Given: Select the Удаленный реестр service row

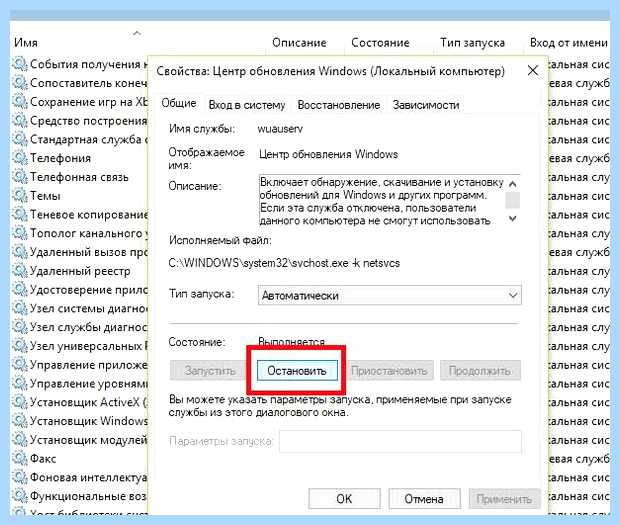Looking at the screenshot, I should click(x=80, y=271).
